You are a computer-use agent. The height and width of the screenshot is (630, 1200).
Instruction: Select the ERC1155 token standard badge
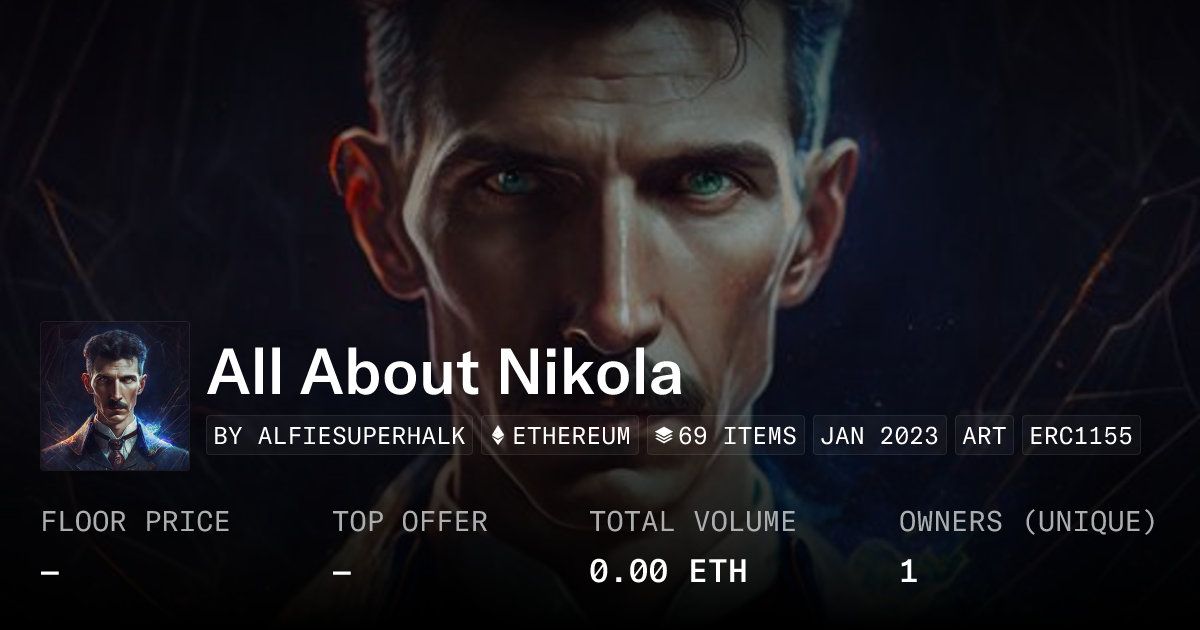click(x=1081, y=436)
